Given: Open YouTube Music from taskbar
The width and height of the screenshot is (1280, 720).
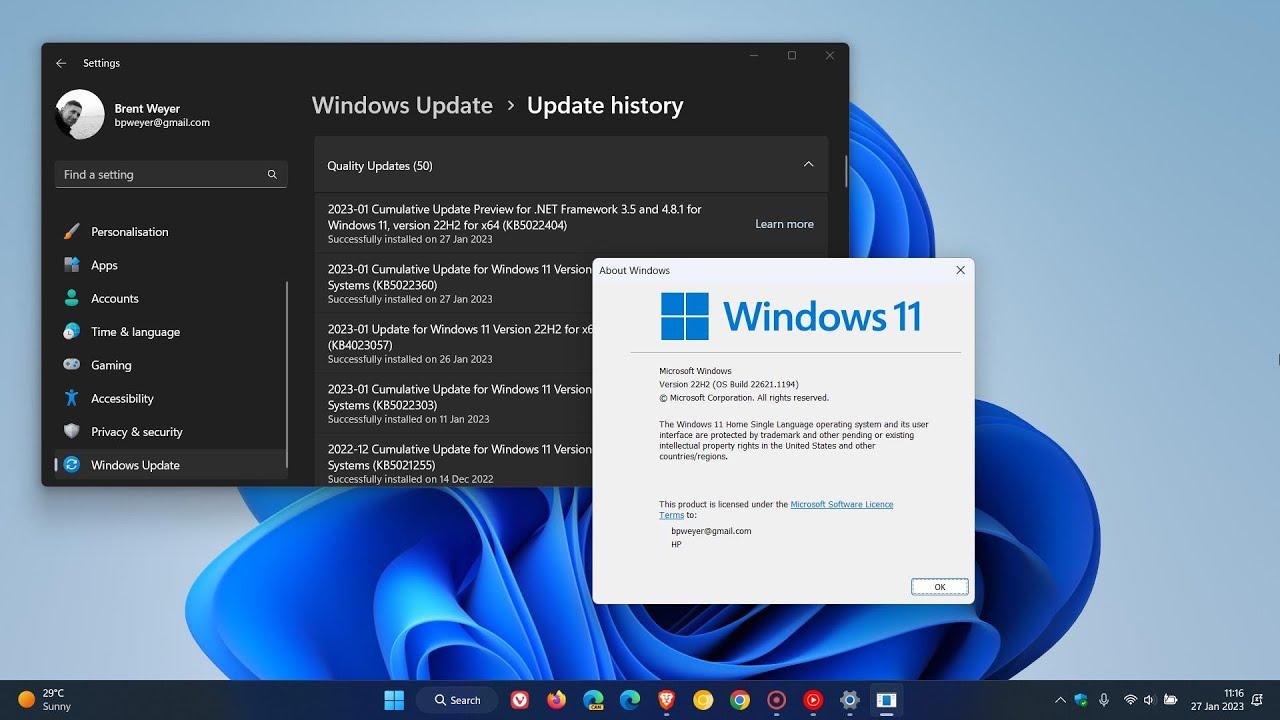Looking at the screenshot, I should (x=813, y=700).
